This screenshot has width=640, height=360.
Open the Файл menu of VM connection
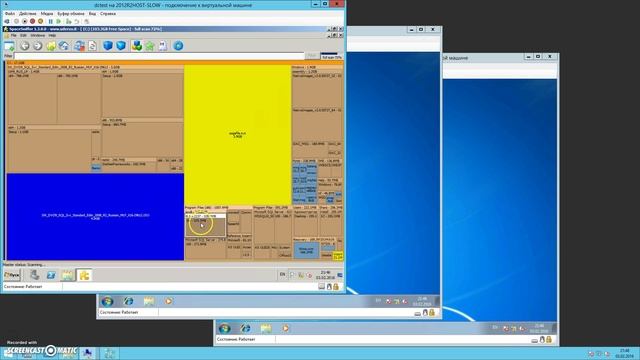pyautogui.click(x=10, y=13)
